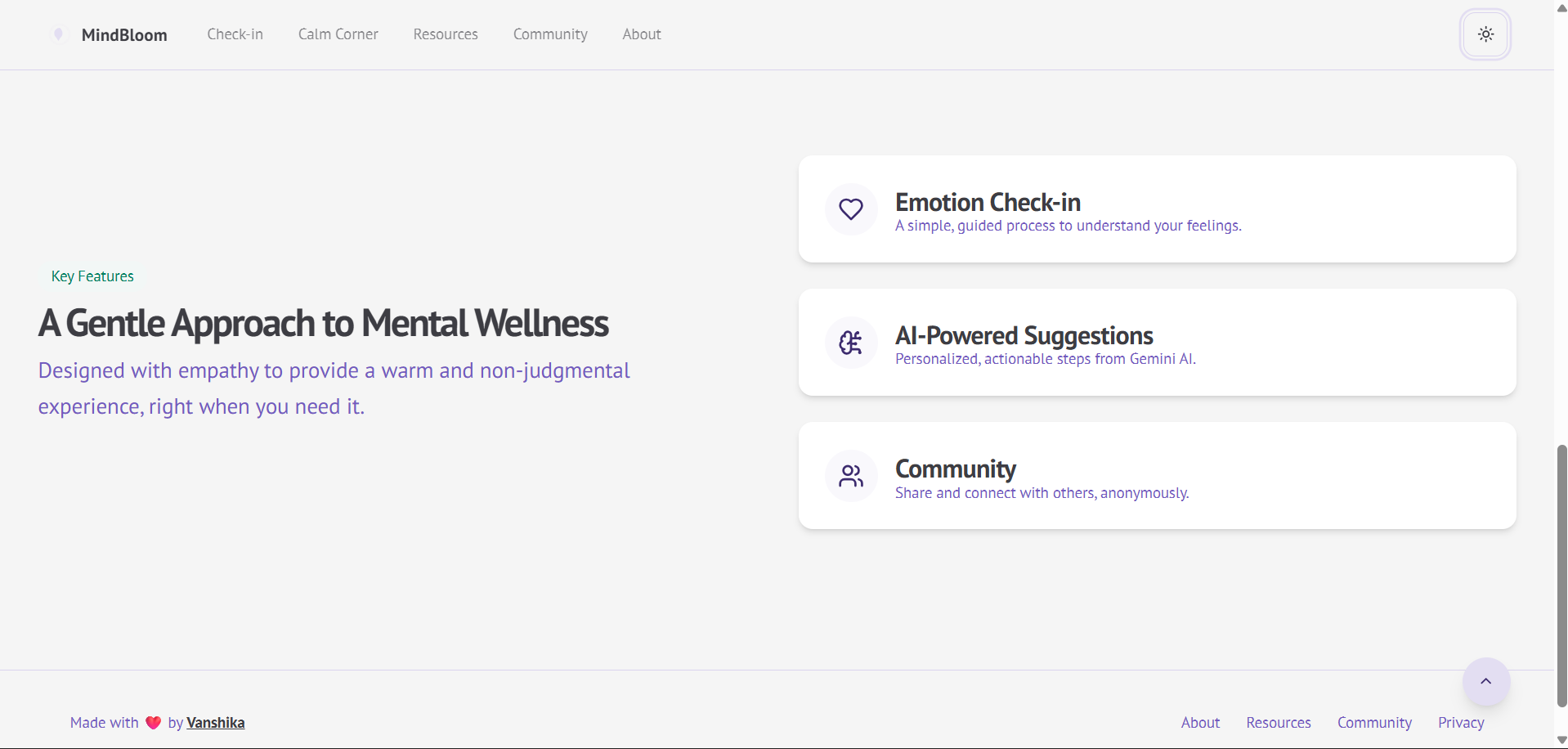
Task: Open Resources in the top navigation
Action: 446,34
